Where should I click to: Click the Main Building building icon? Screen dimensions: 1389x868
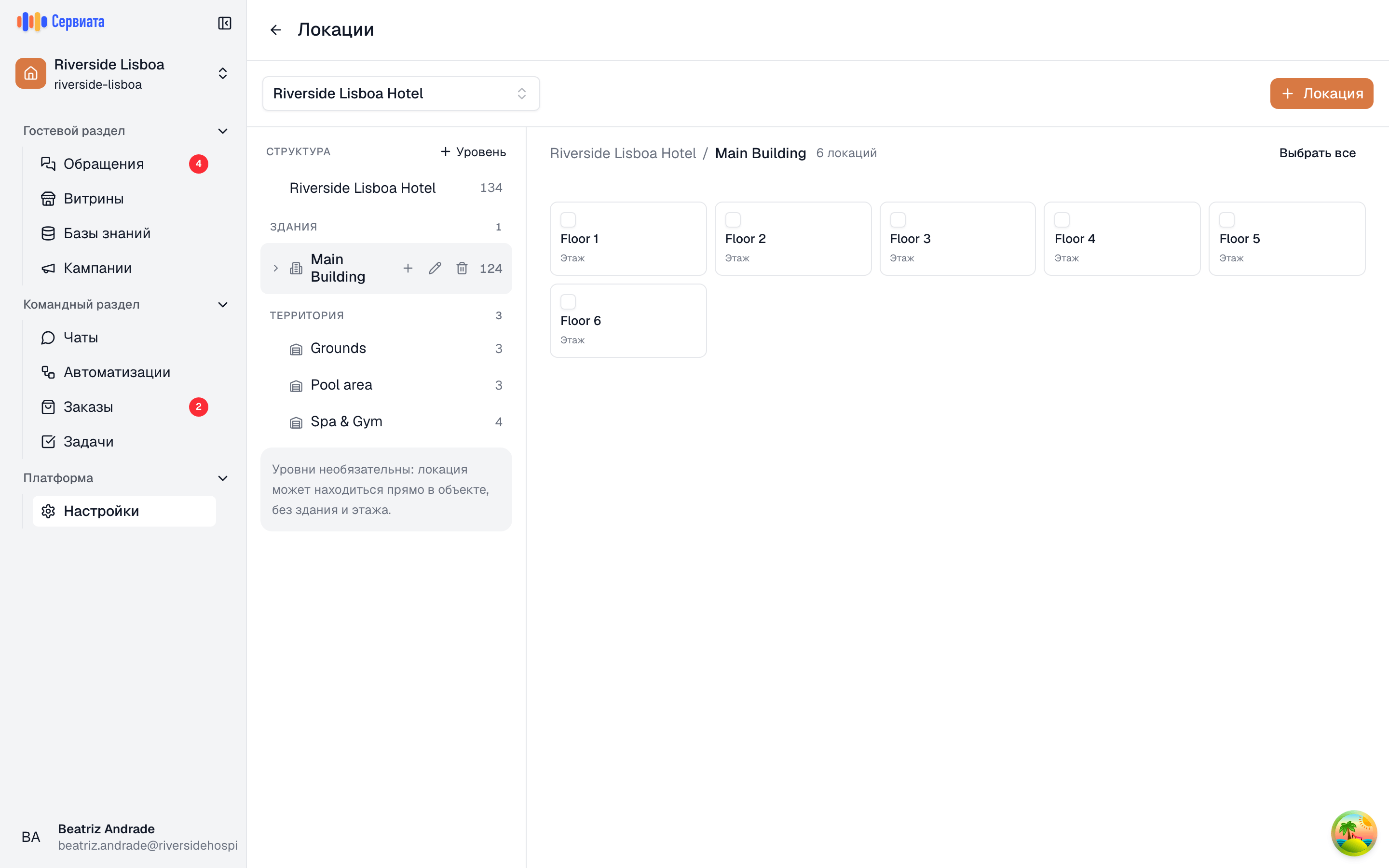296,268
